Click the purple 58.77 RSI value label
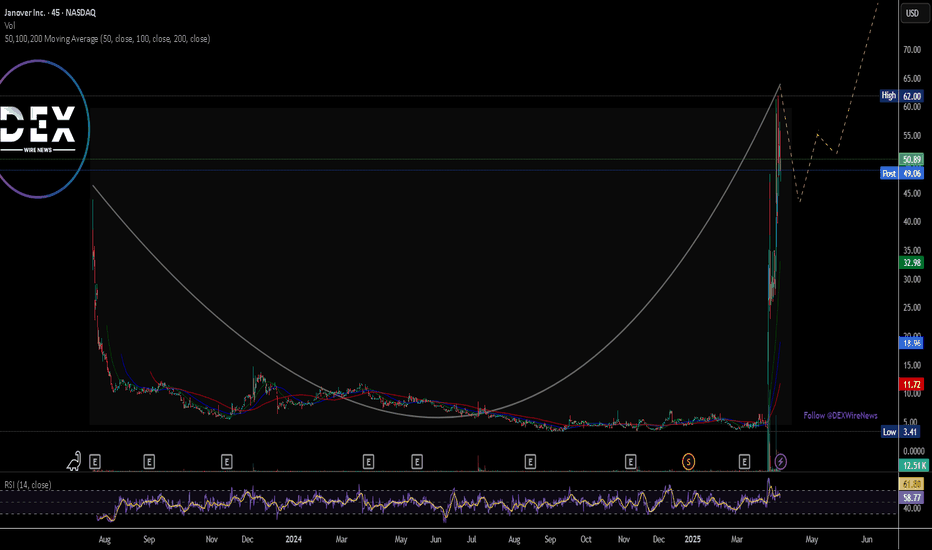The image size is (932, 550). 912,498
